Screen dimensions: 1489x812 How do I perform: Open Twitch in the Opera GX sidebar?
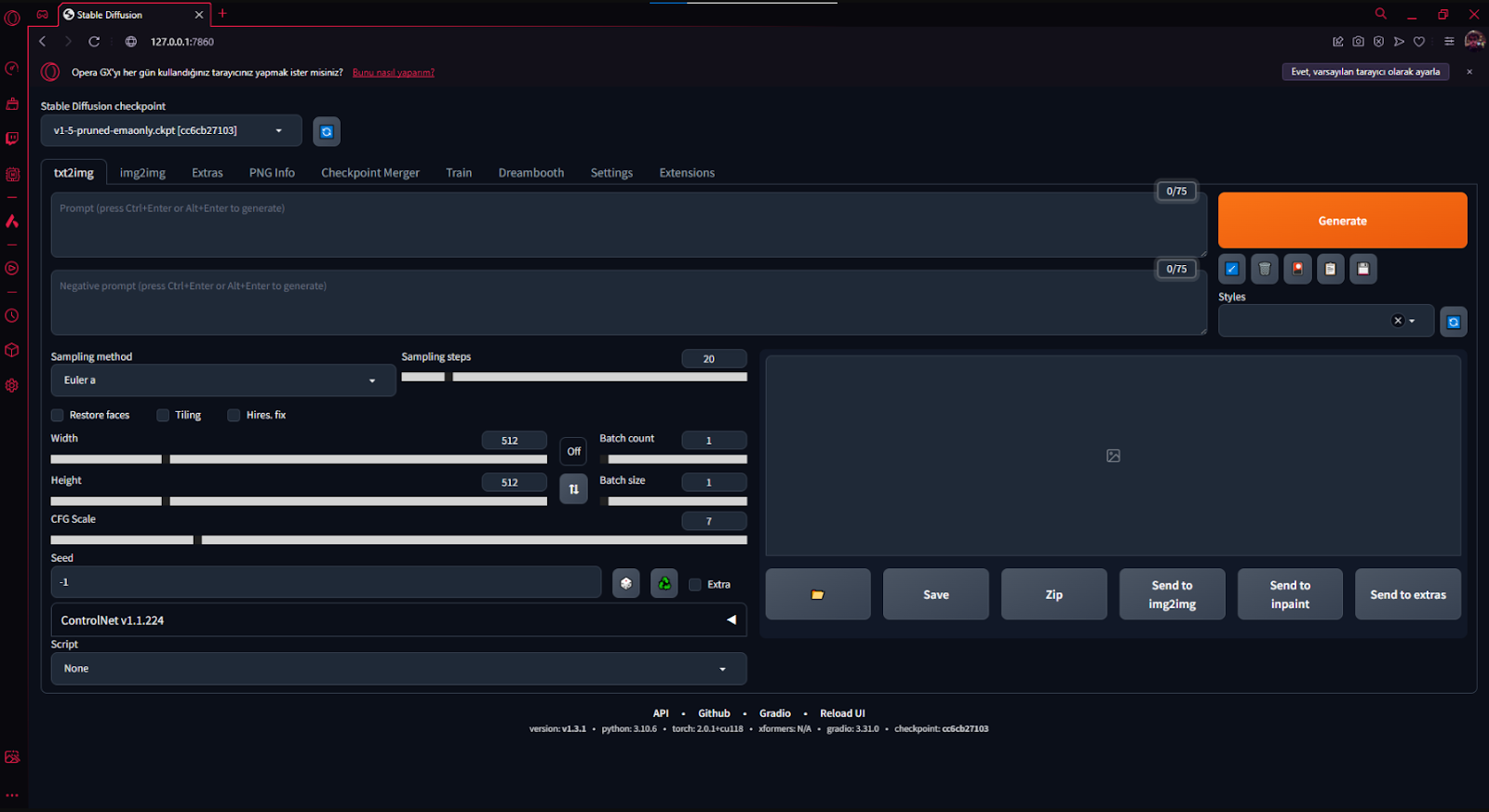12,139
